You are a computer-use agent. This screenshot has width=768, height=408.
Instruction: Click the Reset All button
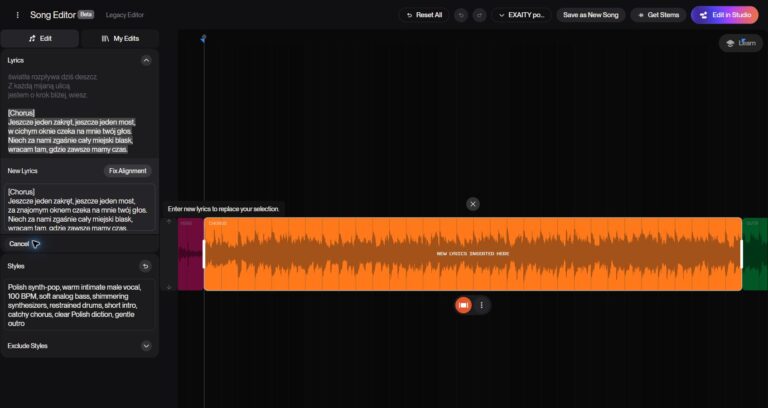(424, 15)
